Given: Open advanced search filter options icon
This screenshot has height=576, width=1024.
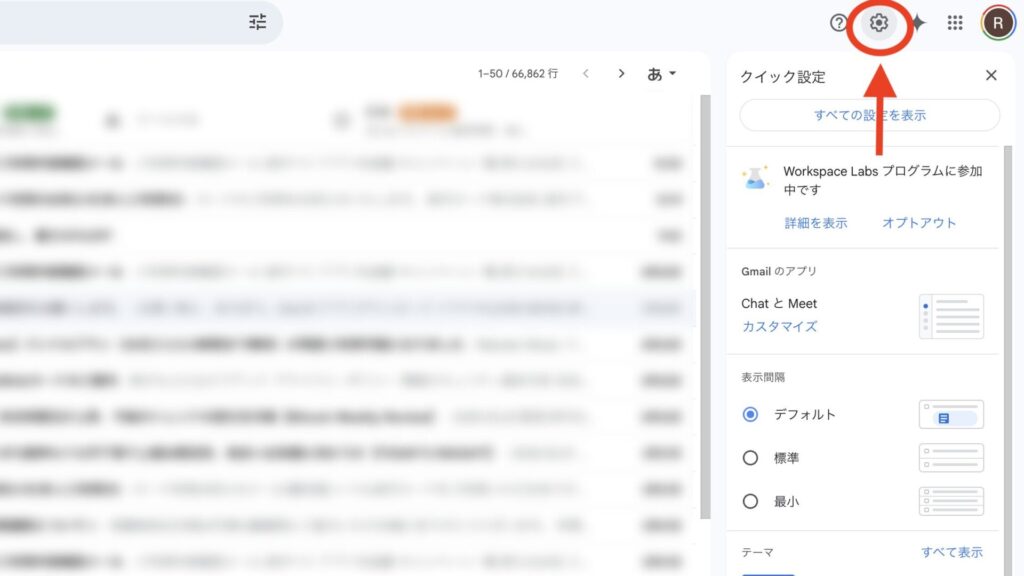Looking at the screenshot, I should click(x=257, y=21).
